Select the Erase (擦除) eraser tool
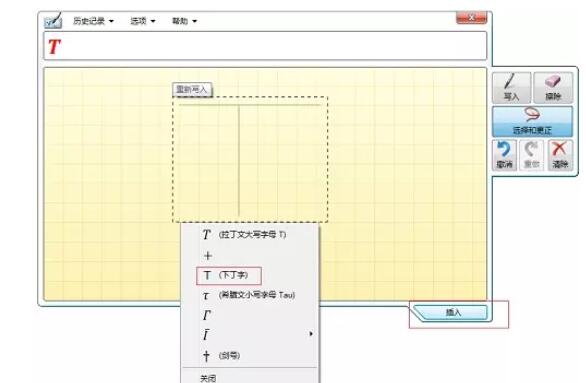Screen dimensions: 586x383 tap(553, 88)
